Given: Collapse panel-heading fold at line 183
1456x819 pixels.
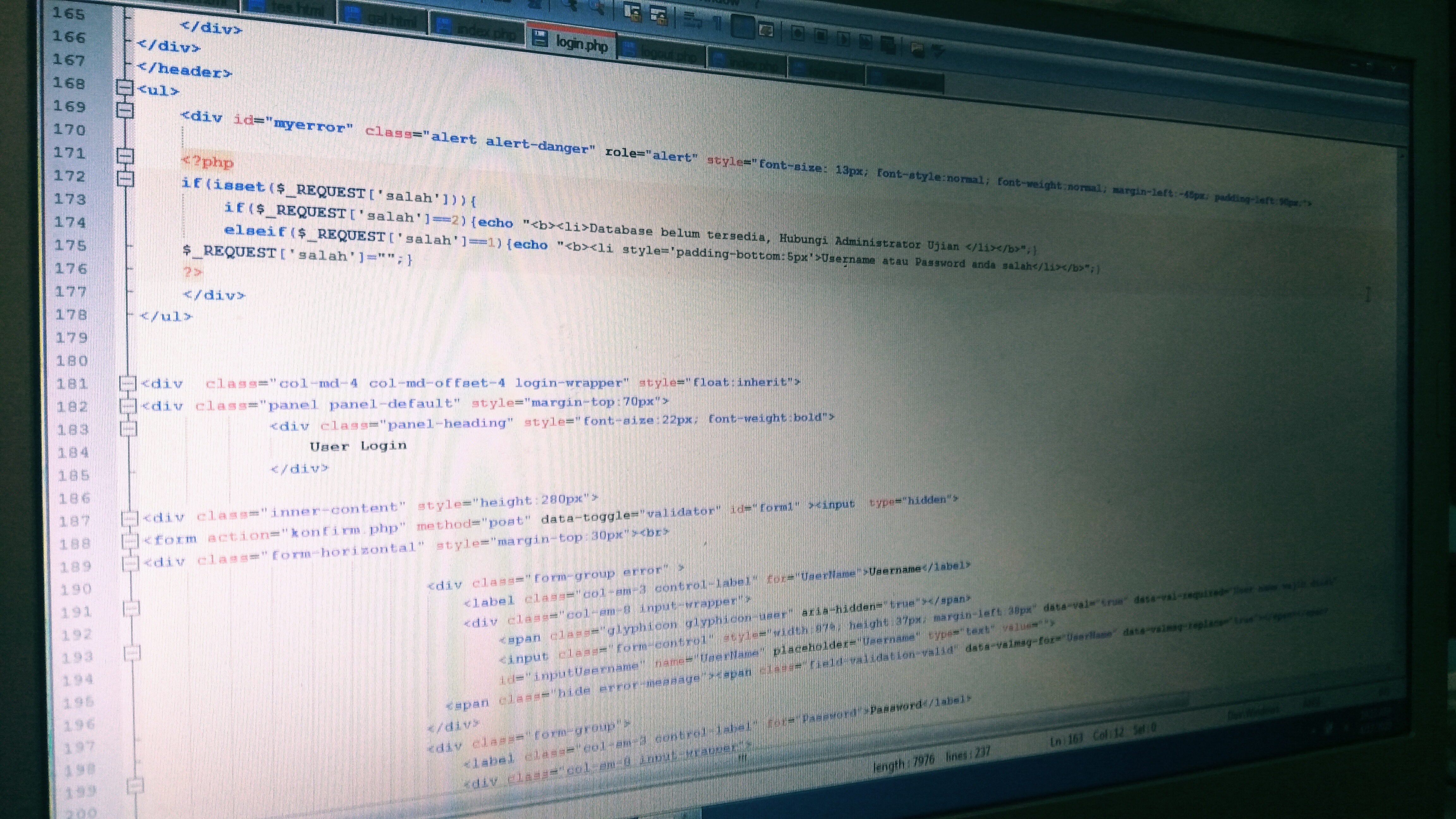Looking at the screenshot, I should pos(129,429).
